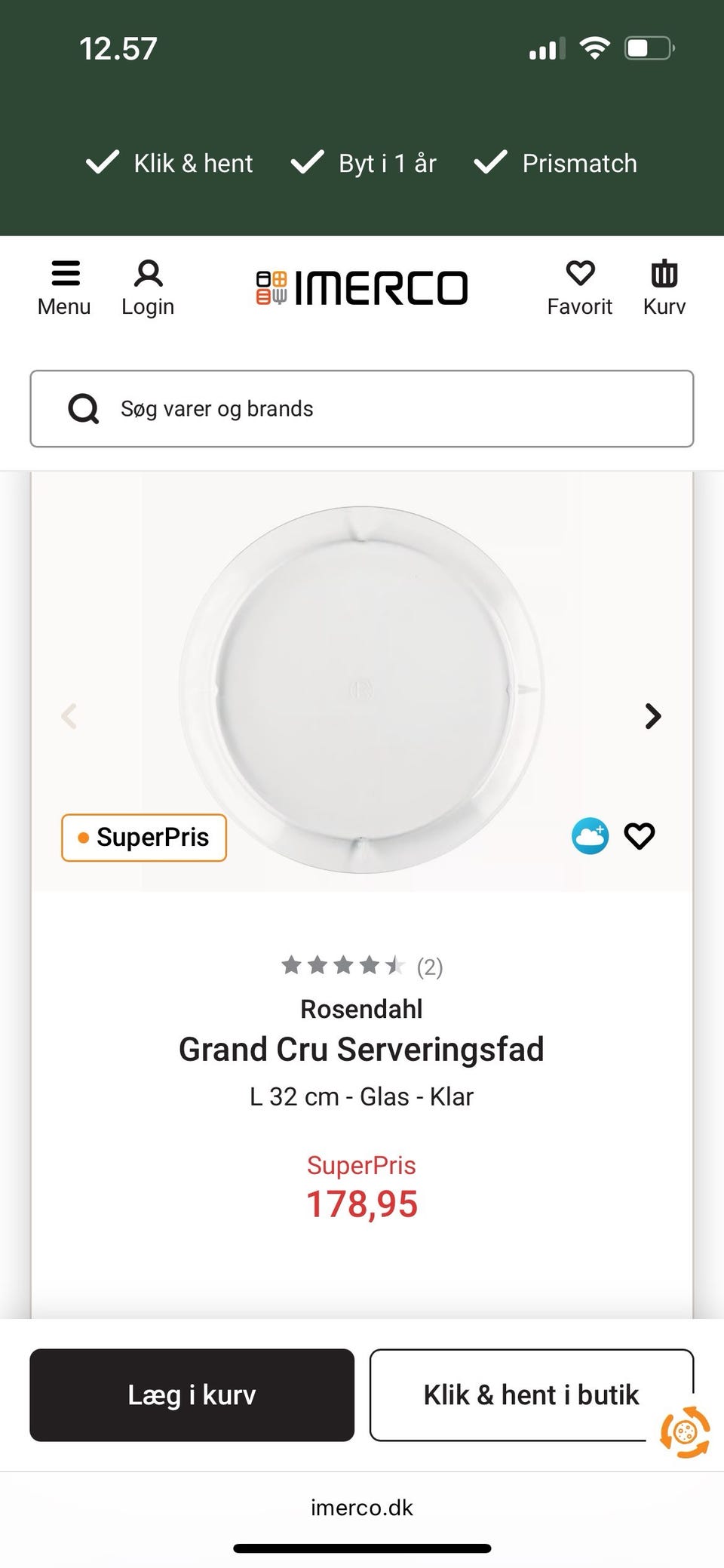Click the Rosendahl brand name
The width and height of the screenshot is (724, 1568).
point(361,1009)
